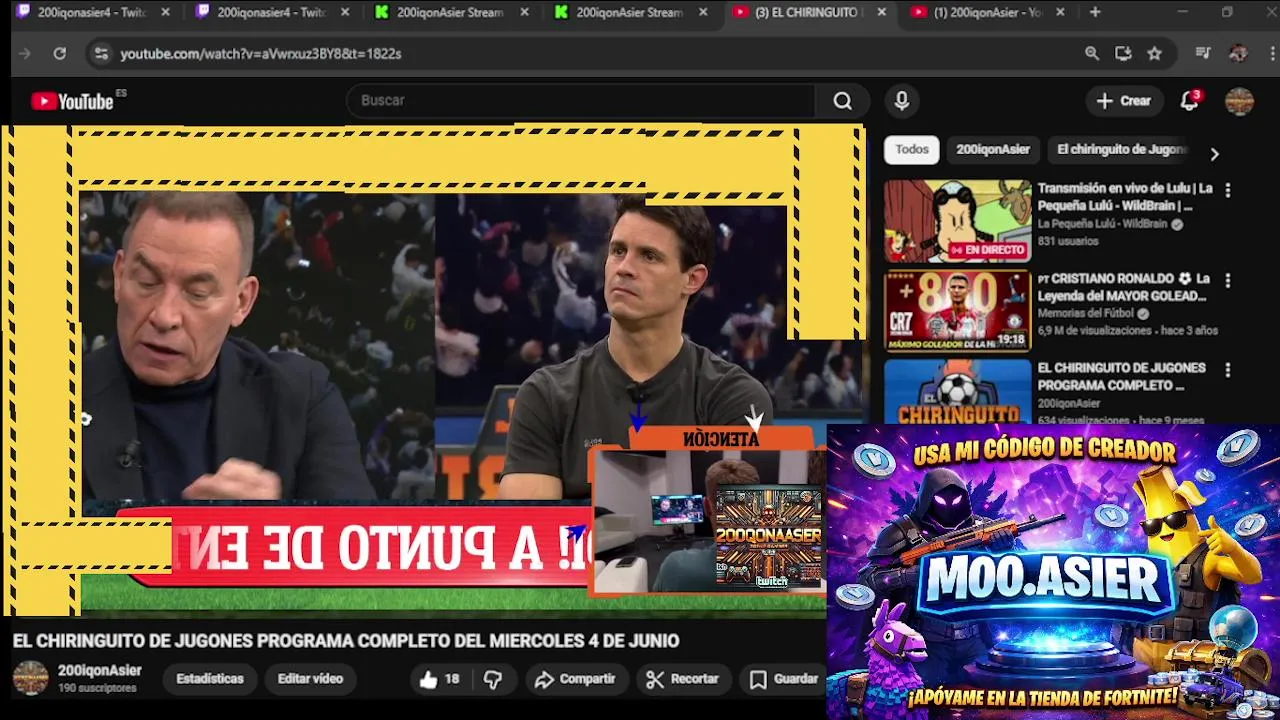Open La Pequeña Lulú live thumbnail

[x=957, y=221]
